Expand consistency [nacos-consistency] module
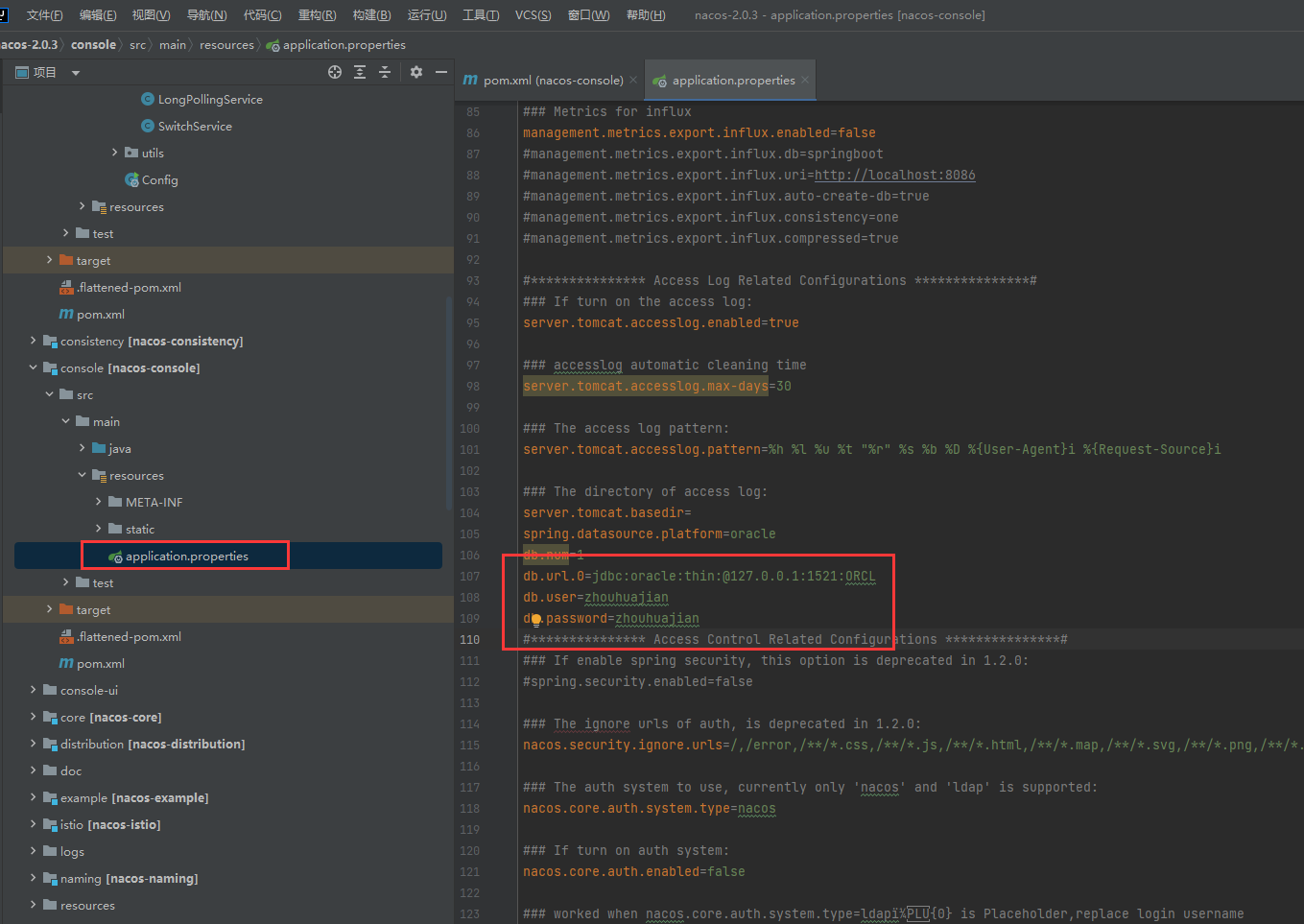This screenshot has height=924, width=1304. pyautogui.click(x=34, y=341)
